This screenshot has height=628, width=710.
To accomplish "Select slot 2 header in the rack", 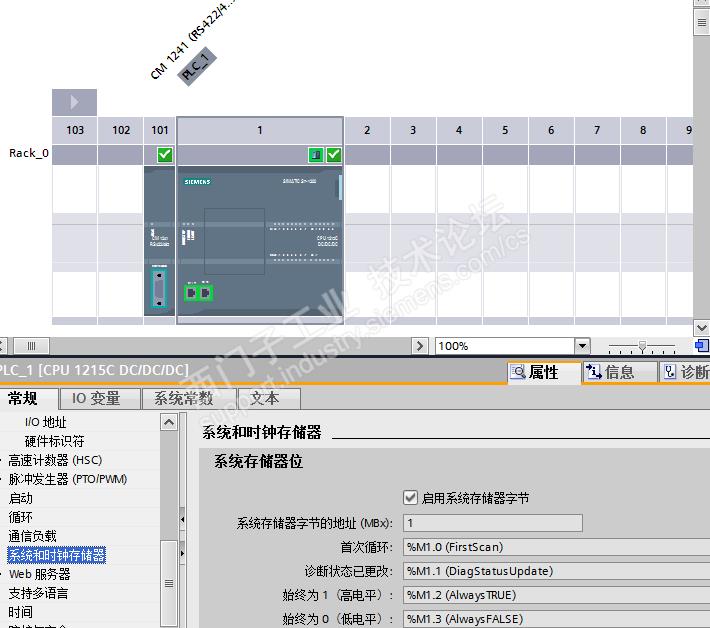I will (x=367, y=130).
